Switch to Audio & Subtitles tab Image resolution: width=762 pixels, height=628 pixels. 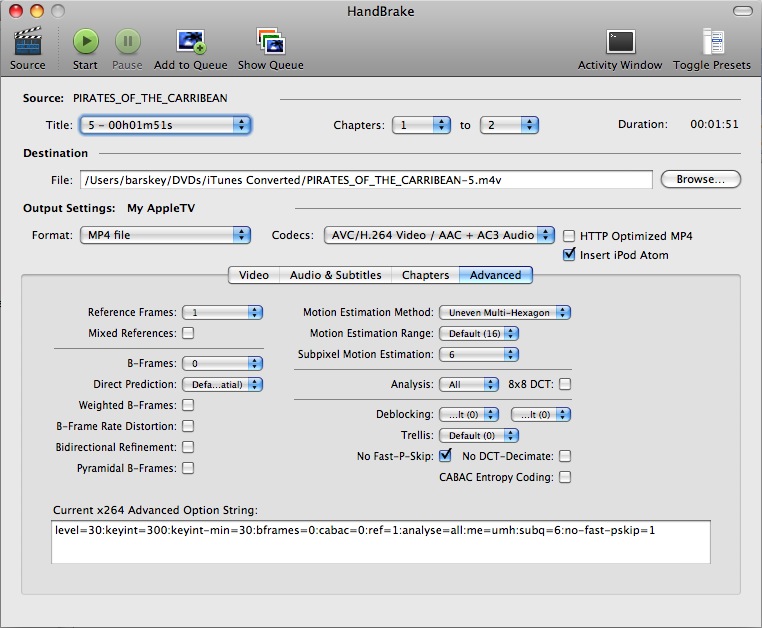(x=335, y=275)
